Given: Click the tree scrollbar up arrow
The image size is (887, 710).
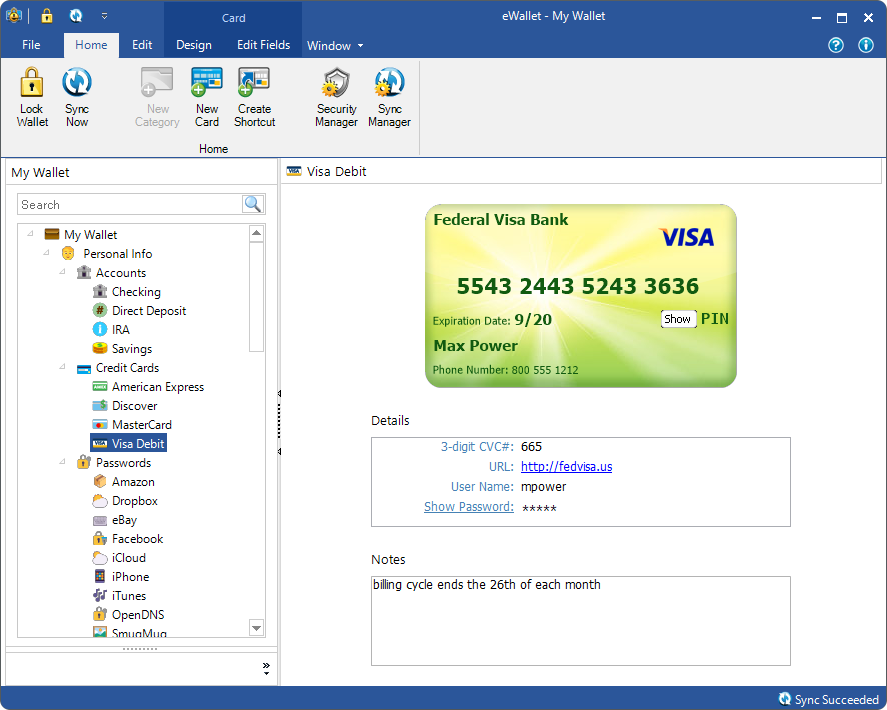Looking at the screenshot, I should point(256,233).
